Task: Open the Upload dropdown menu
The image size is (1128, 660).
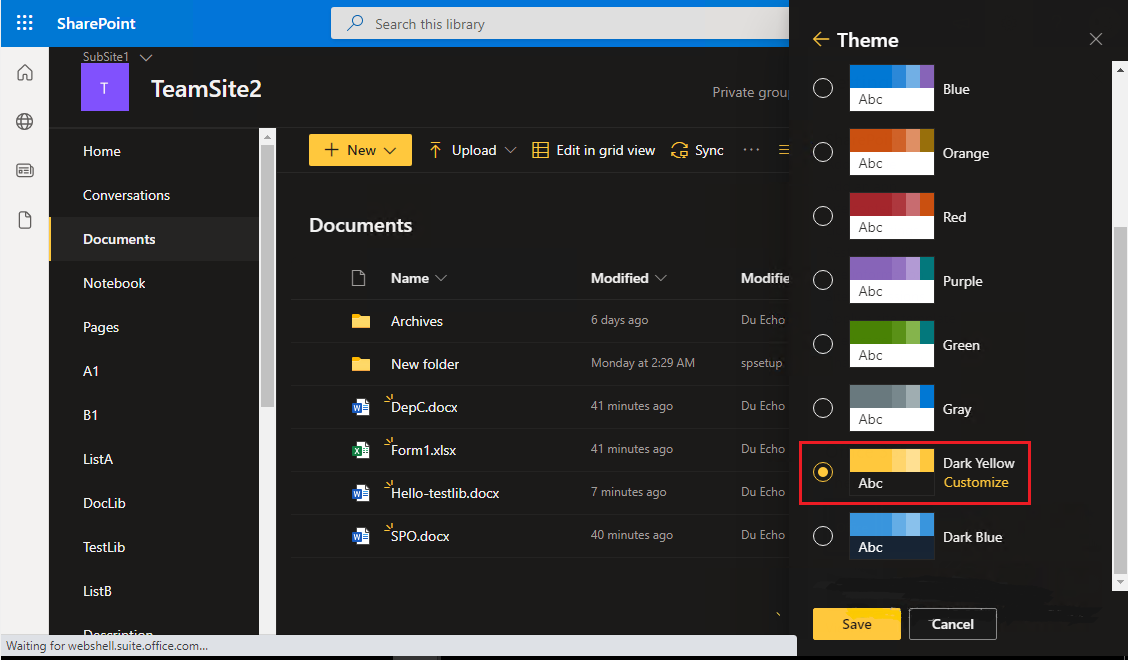Action: click(510, 150)
